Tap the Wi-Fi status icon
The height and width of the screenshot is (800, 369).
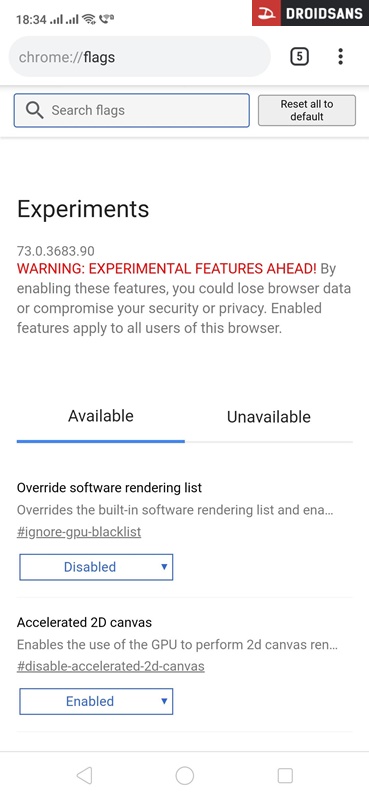tap(89, 19)
